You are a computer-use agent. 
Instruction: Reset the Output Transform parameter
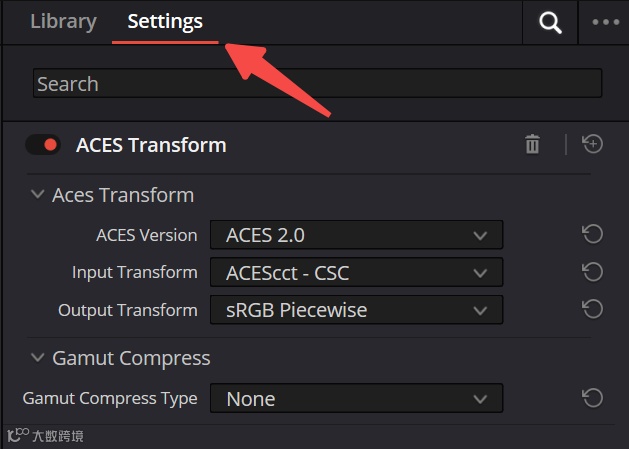tap(592, 310)
